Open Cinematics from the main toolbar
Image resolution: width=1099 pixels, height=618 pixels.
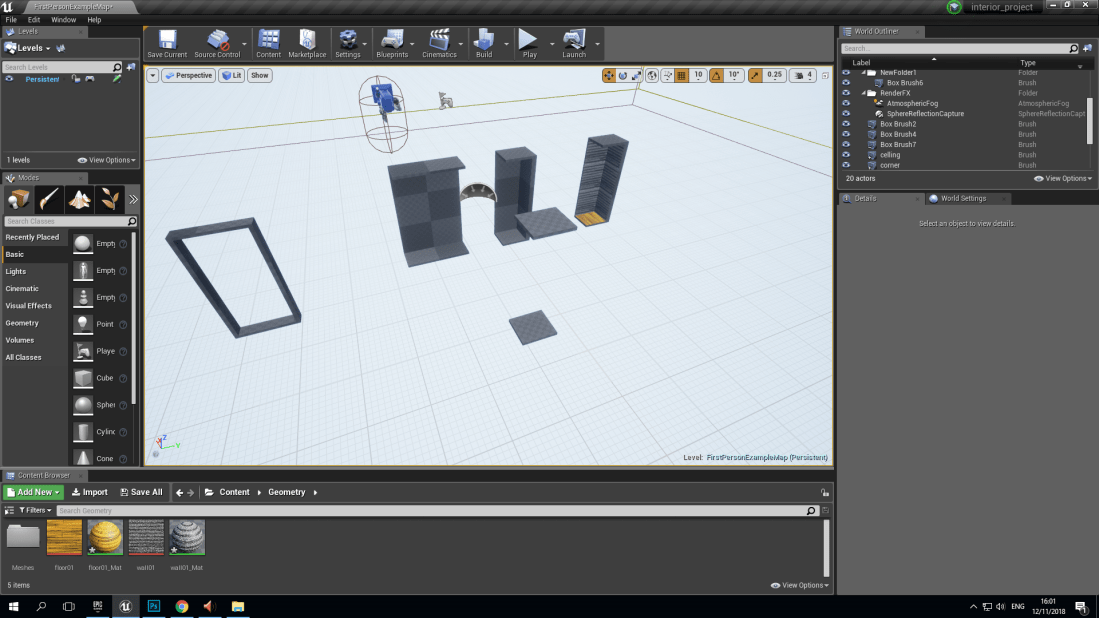(441, 40)
